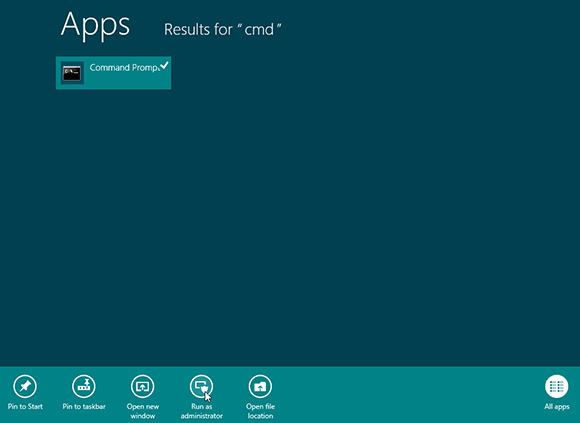Click the Run as administrator shield icon
This screenshot has height=423, width=580.
(202, 386)
